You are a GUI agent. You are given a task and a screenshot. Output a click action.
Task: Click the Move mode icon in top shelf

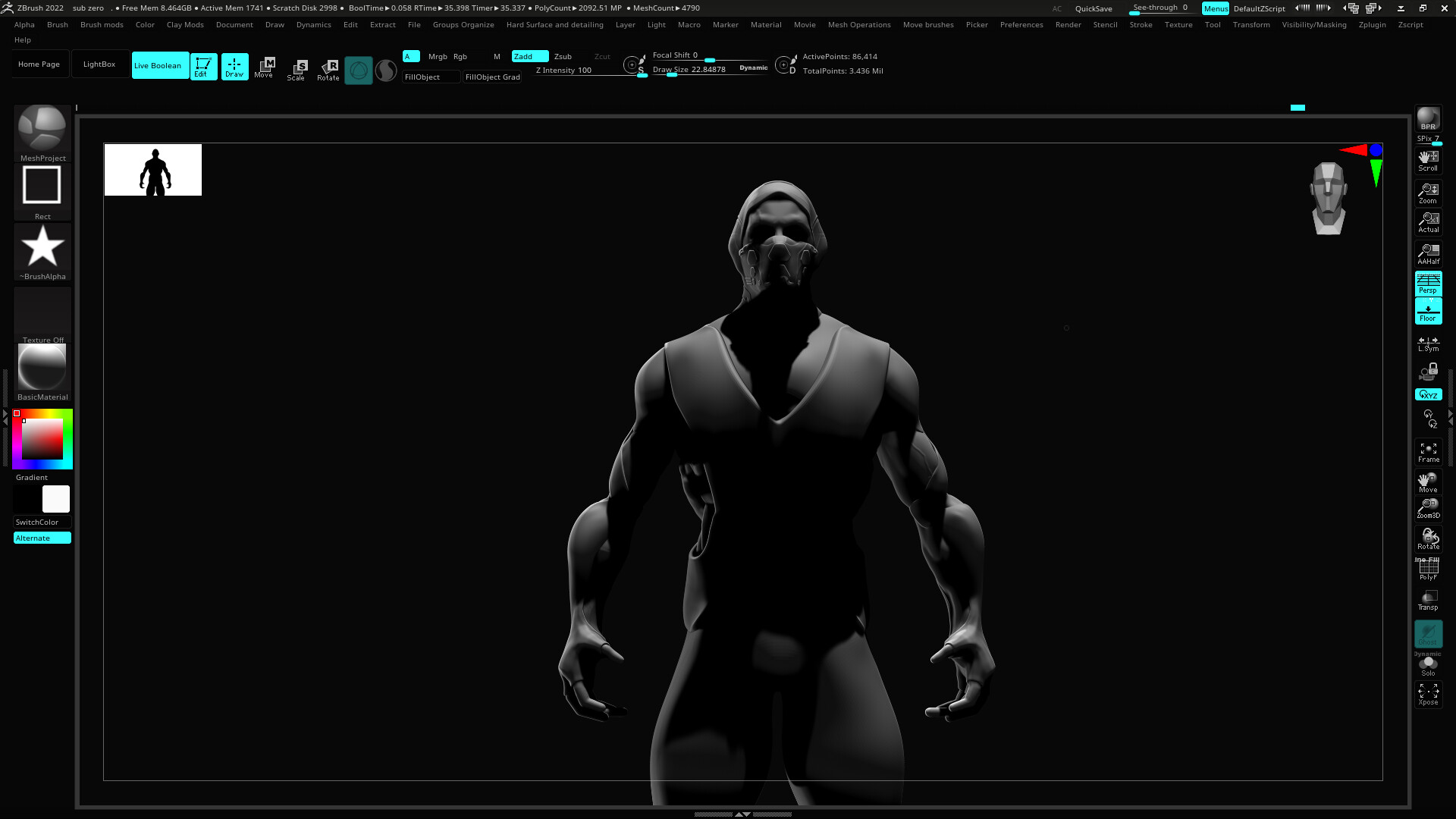point(264,67)
